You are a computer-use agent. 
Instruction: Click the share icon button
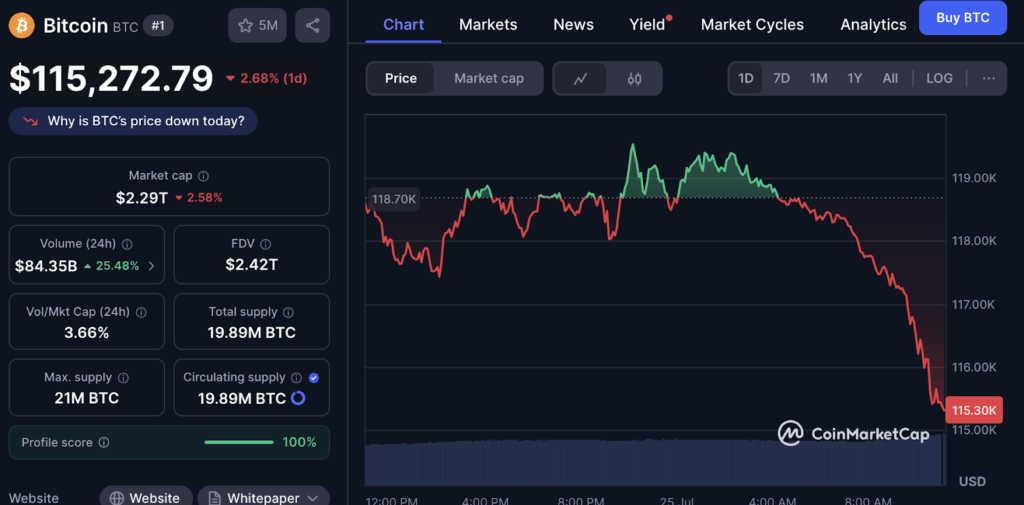pos(313,25)
